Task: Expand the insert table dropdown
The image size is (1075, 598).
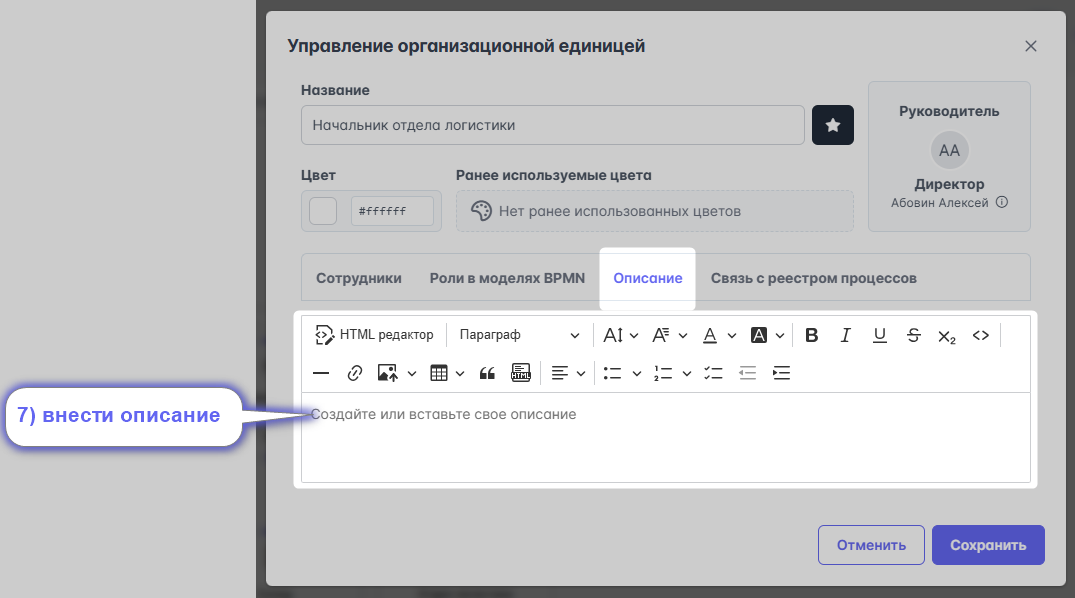Action: click(x=447, y=373)
